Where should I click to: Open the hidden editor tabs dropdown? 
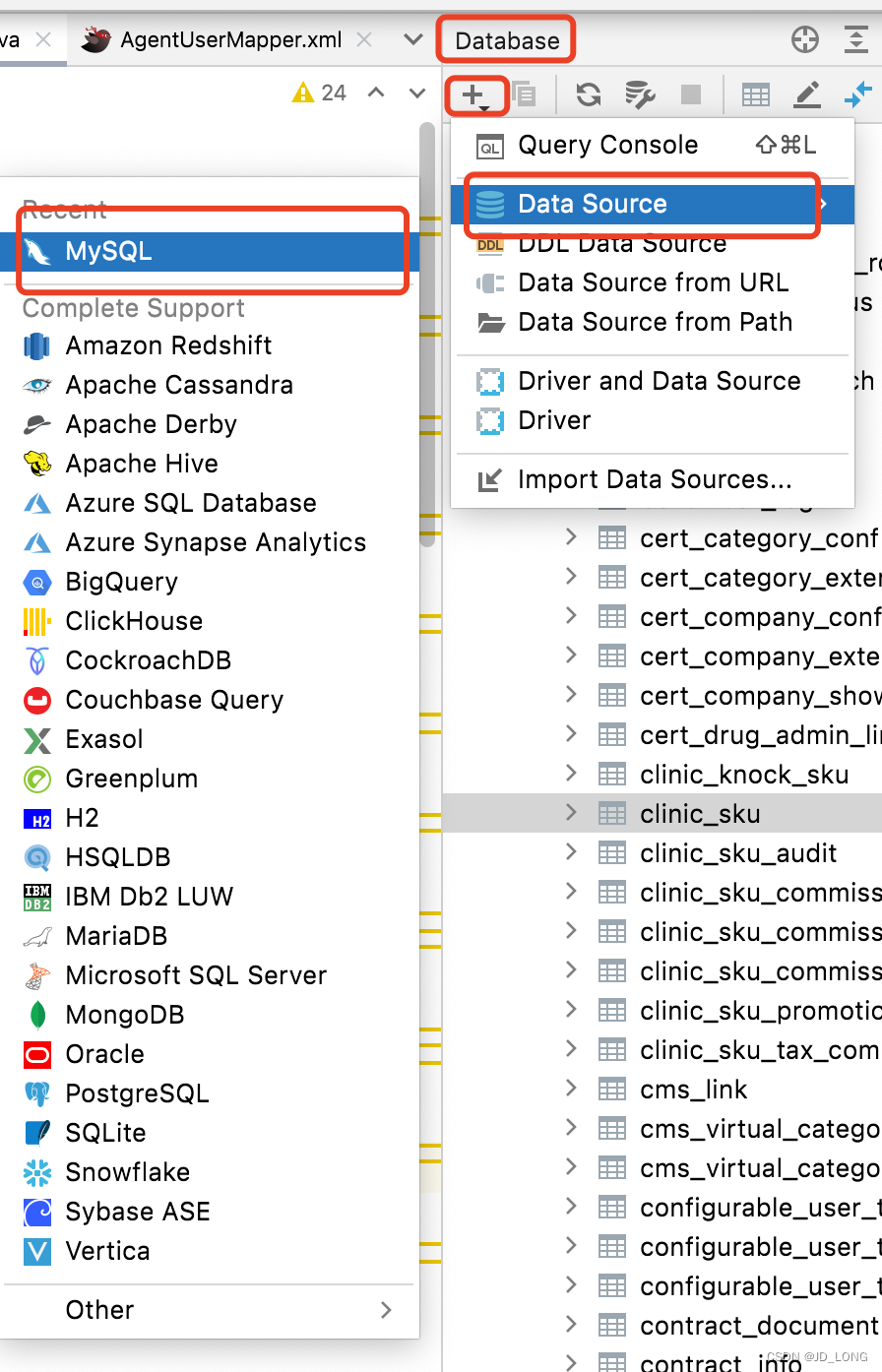tap(413, 40)
